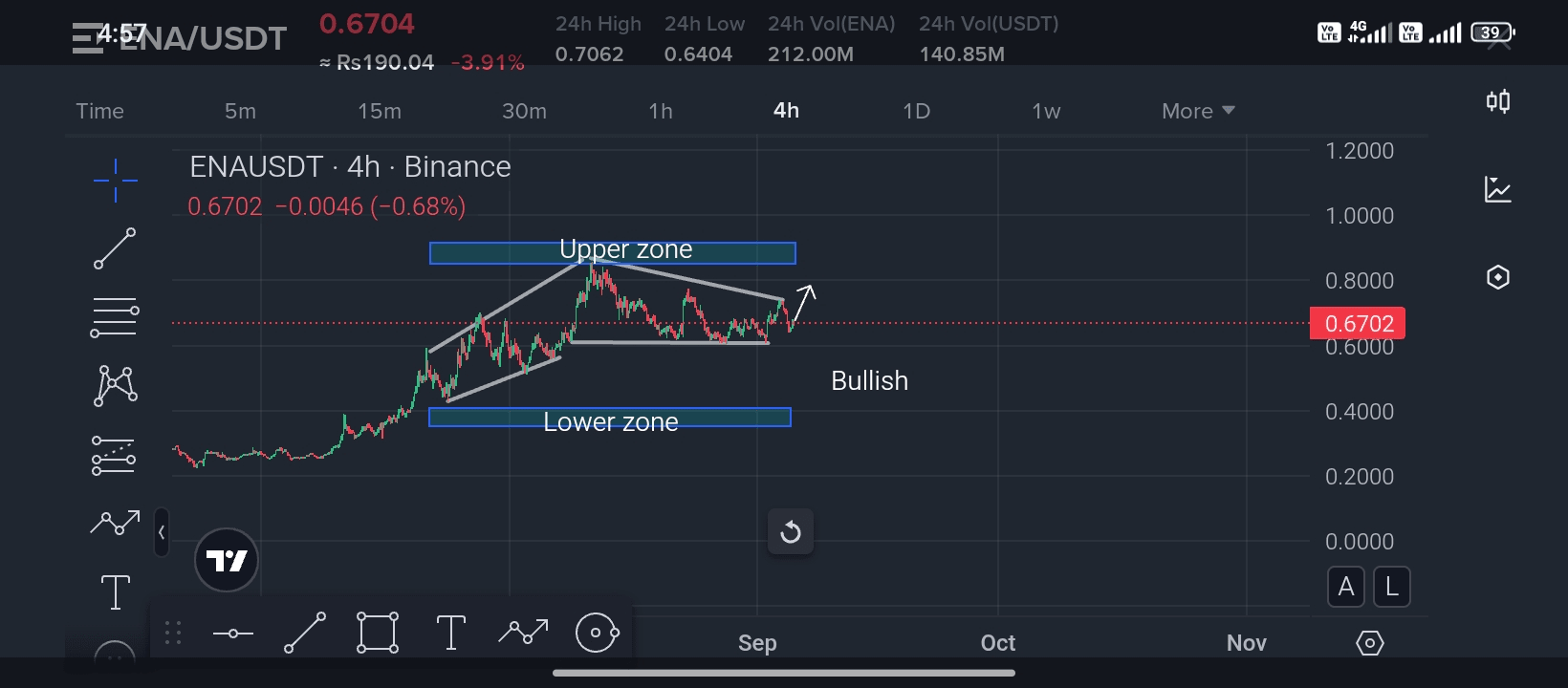Select the XABCD pattern drawing tool

115,386
